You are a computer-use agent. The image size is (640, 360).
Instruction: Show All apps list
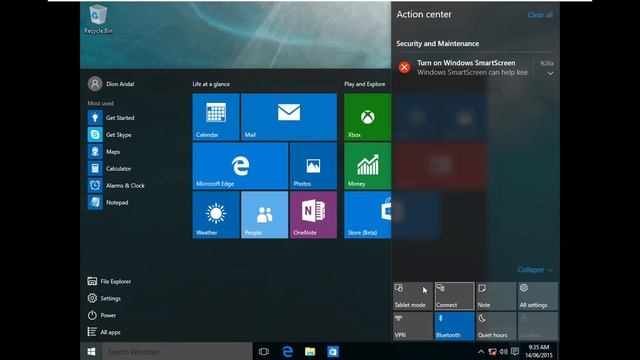(x=104, y=332)
